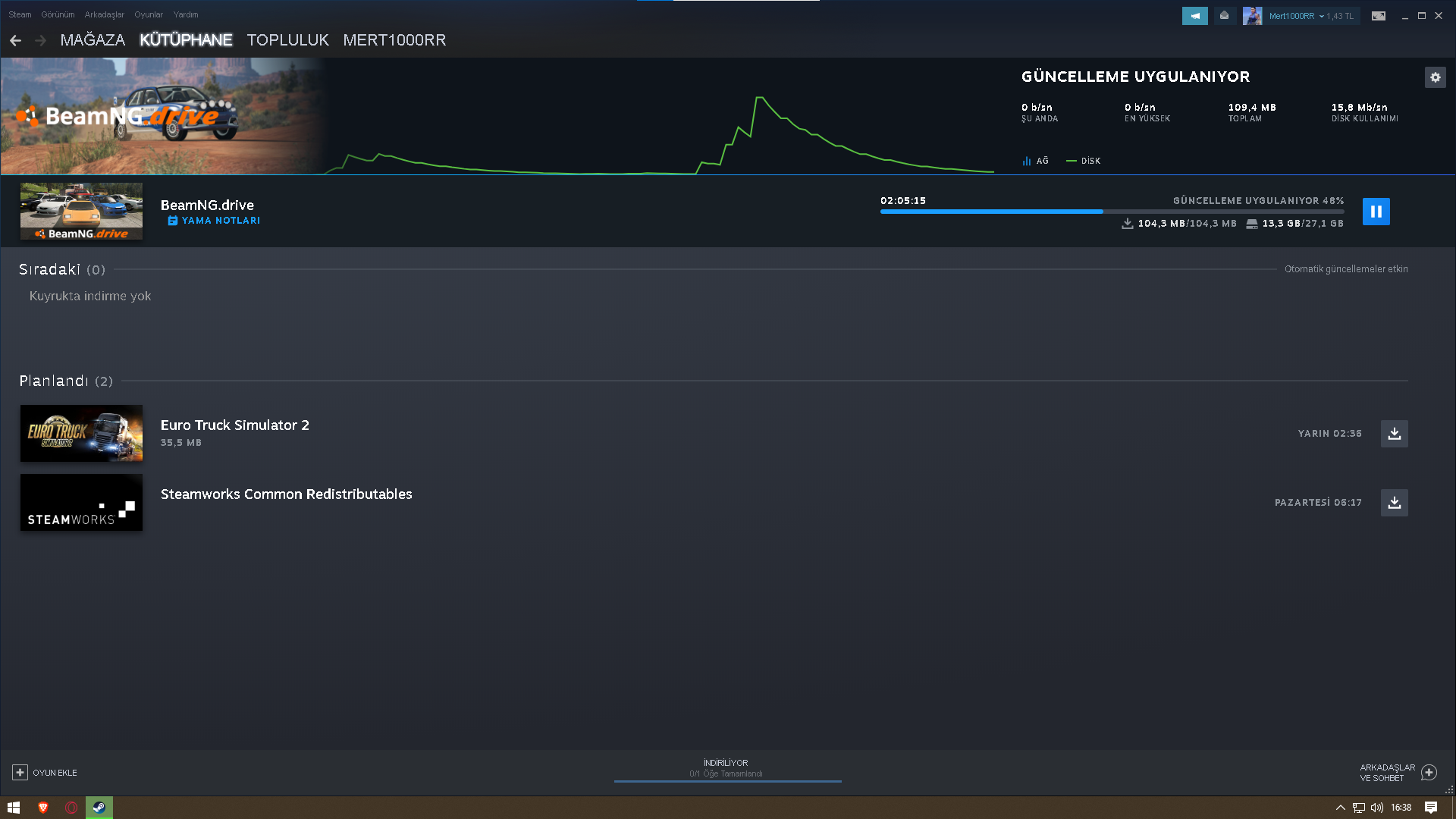Click the BeamNG.drive update progress bar

(x=1111, y=212)
